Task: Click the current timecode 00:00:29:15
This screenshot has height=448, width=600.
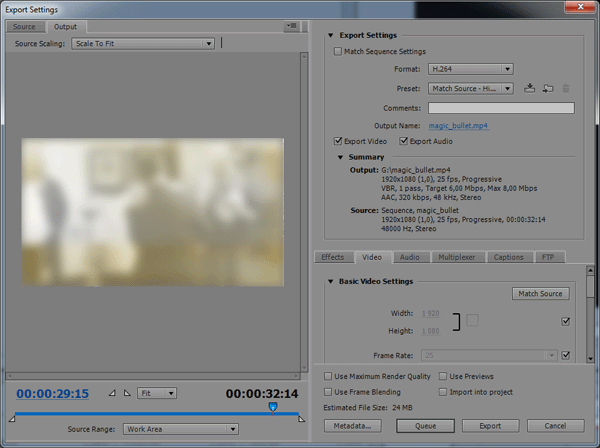Action: pyautogui.click(x=52, y=393)
